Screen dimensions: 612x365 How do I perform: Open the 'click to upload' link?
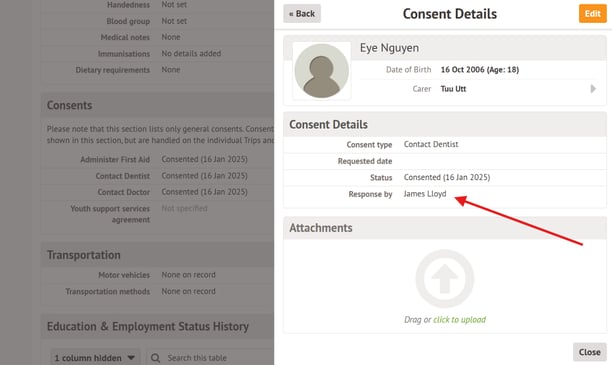coord(459,320)
